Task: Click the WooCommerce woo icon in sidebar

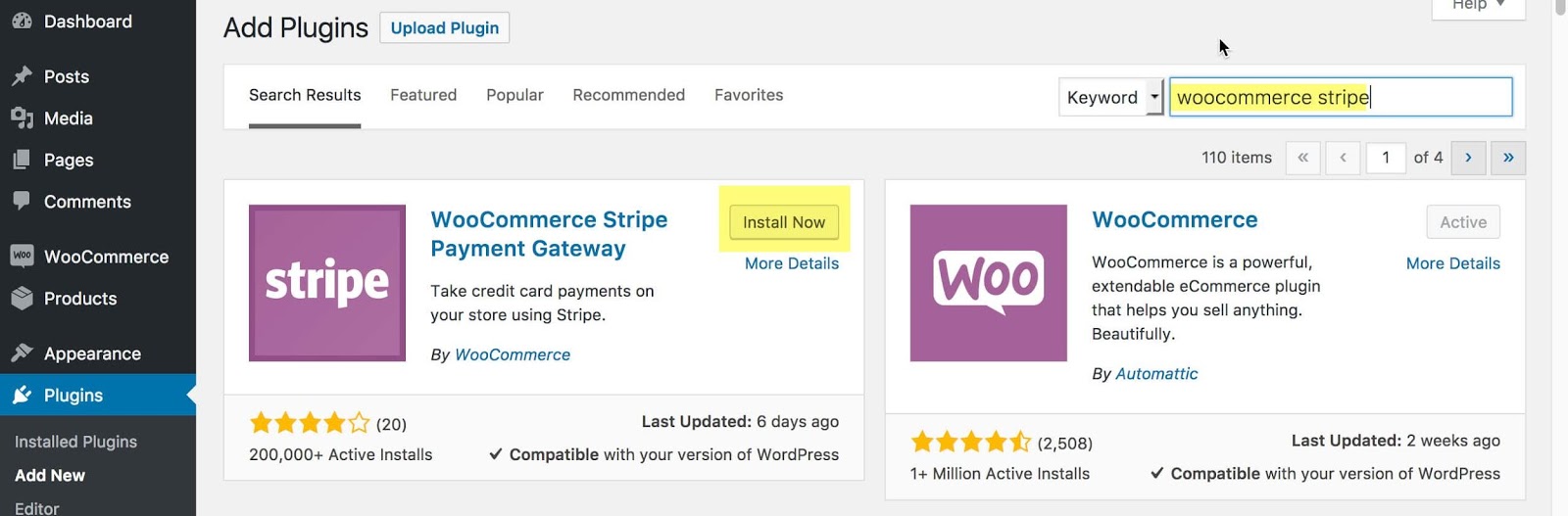Action: click(x=22, y=256)
